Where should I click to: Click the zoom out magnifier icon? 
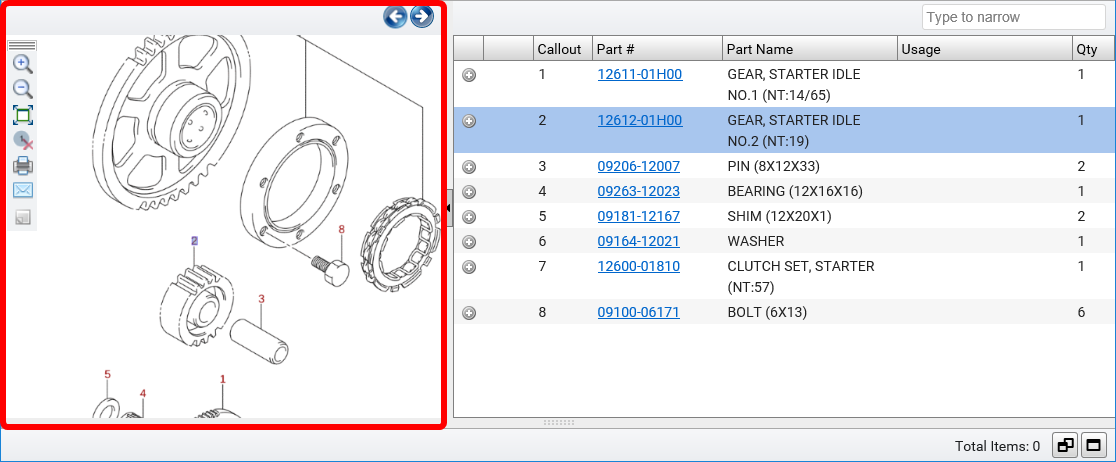point(22,89)
